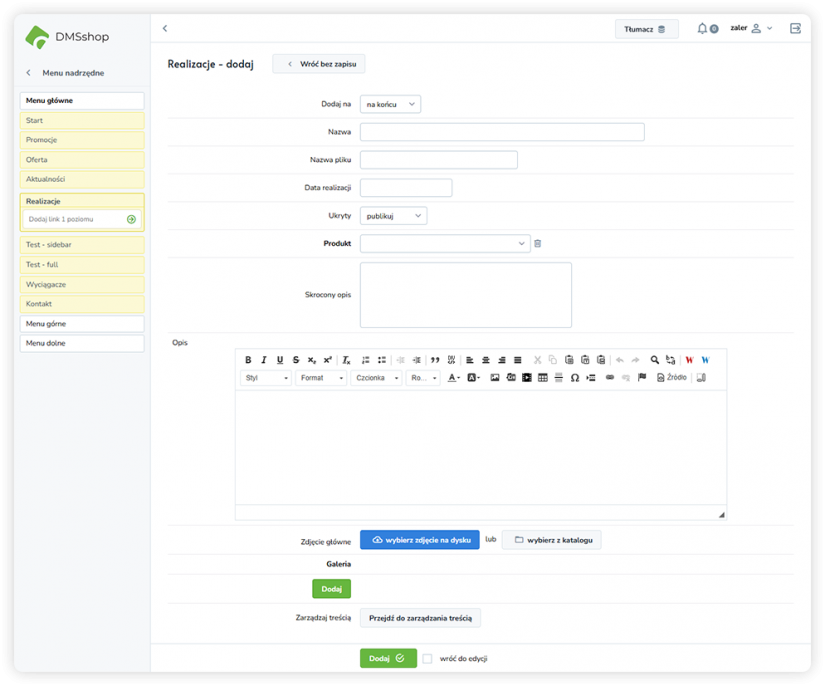825x686 pixels.
Task: Open the 'Dodaj na' dropdown
Action: pos(390,104)
